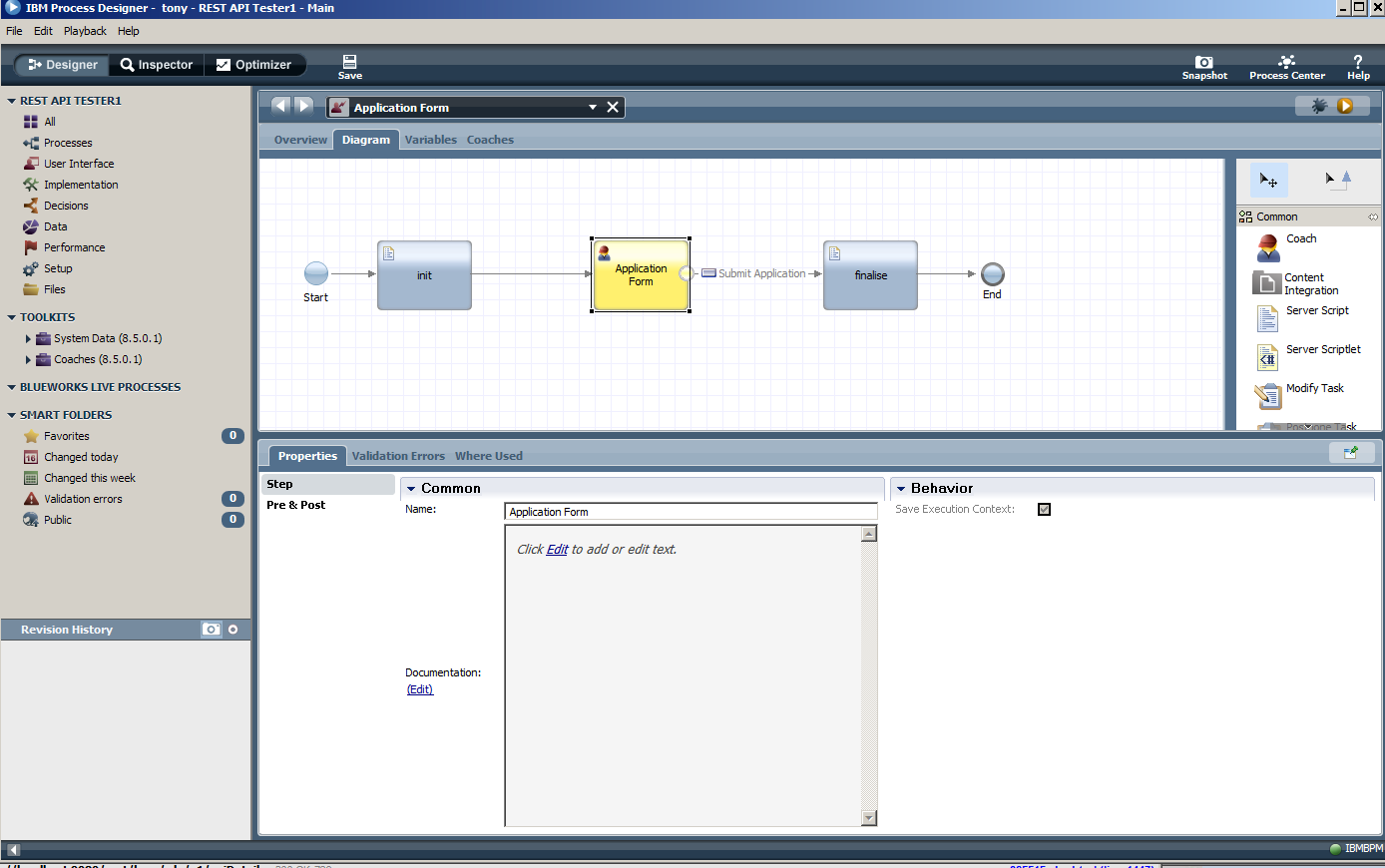1385x868 pixels.
Task: Select the sequence flow tool in palette
Action: point(1337,180)
